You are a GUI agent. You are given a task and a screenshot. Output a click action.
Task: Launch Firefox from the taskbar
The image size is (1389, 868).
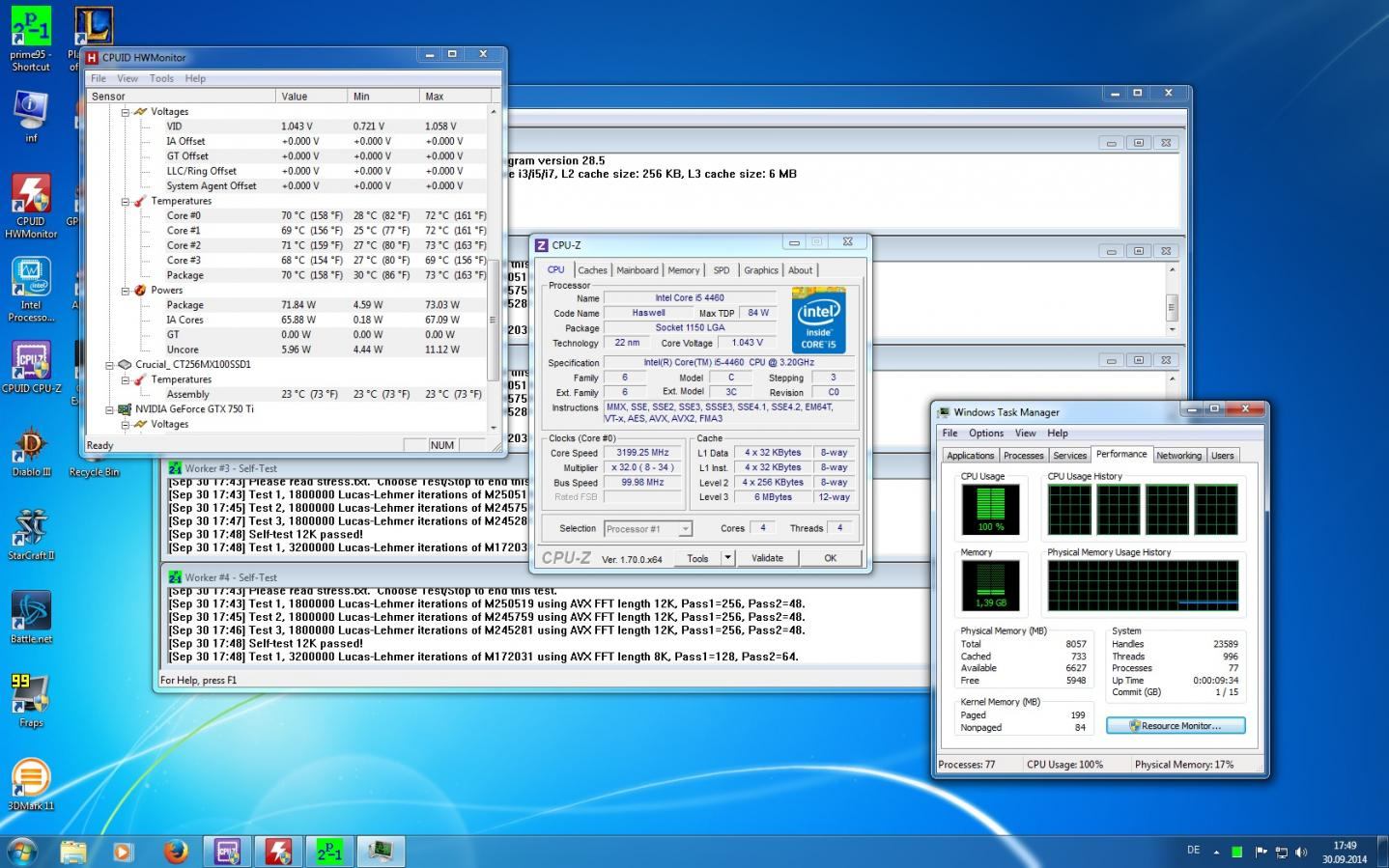click(175, 851)
